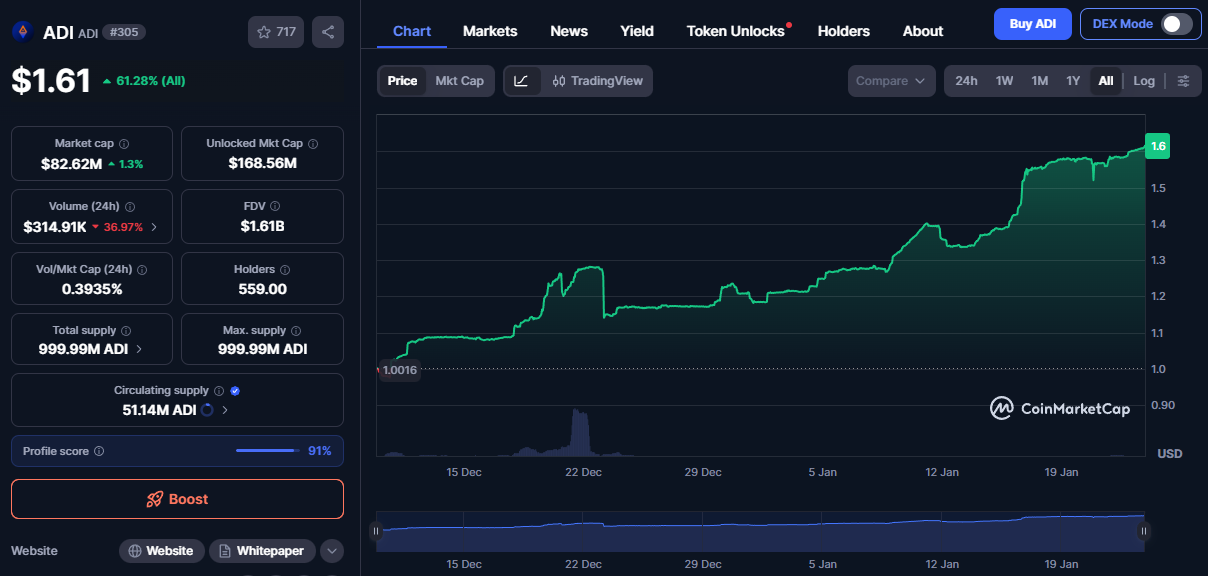
Task: Click Total supply info icon
Action: click(126, 331)
